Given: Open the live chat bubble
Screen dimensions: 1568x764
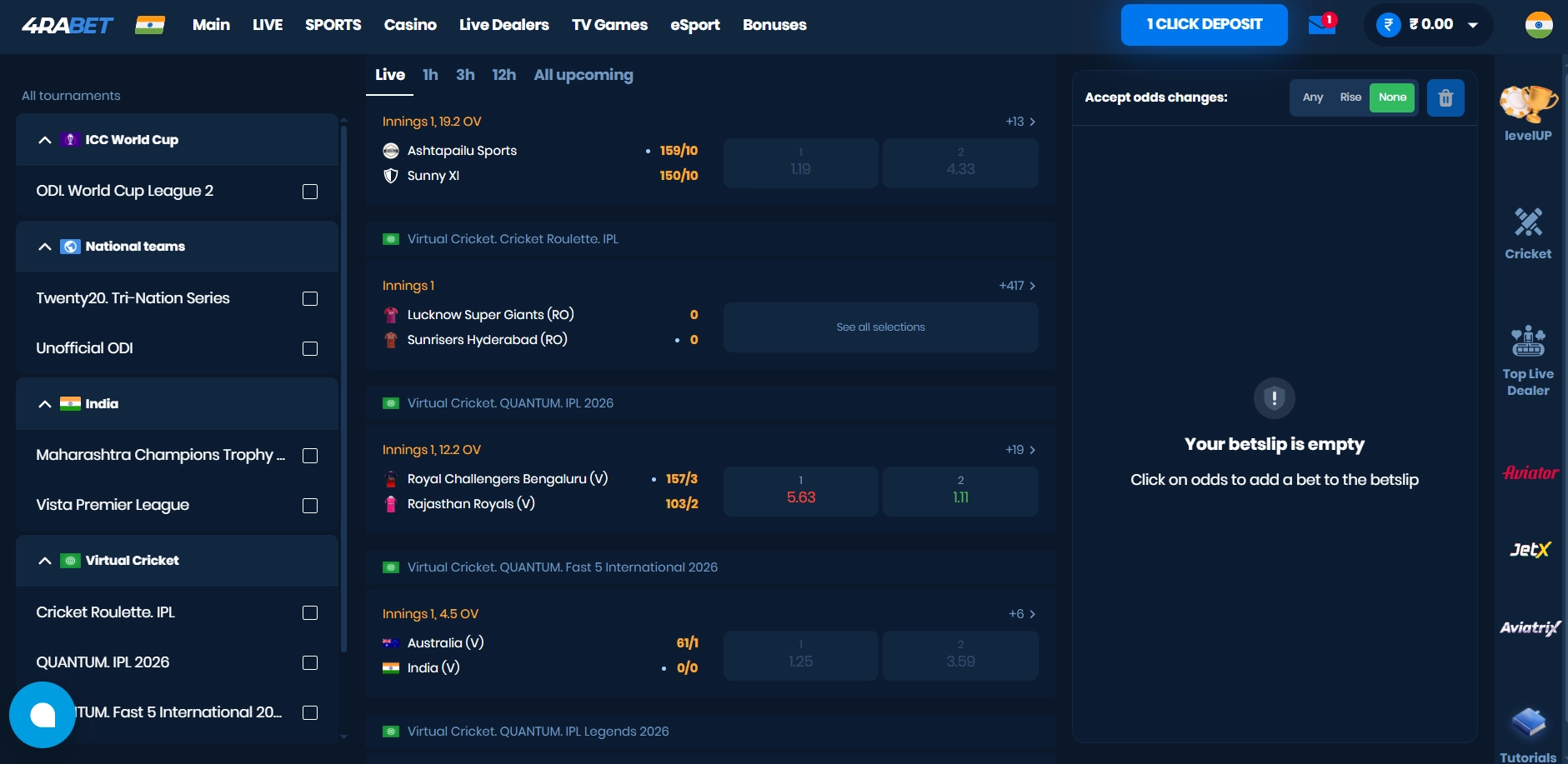Looking at the screenshot, I should click(43, 715).
